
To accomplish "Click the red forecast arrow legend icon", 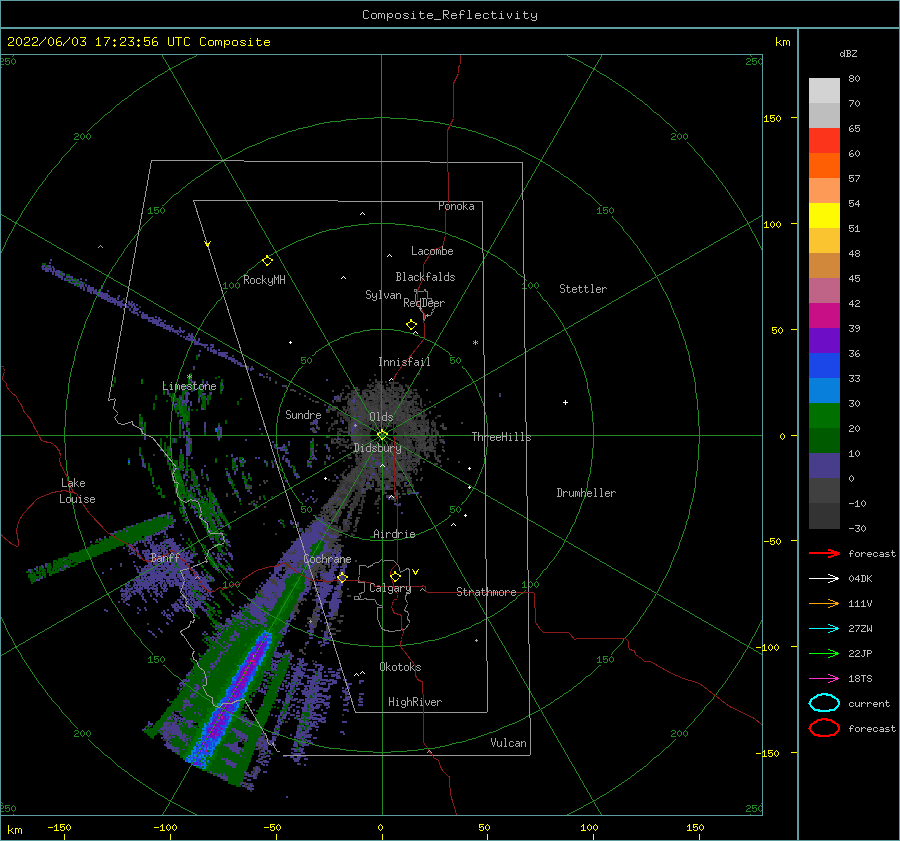I will point(824,553).
